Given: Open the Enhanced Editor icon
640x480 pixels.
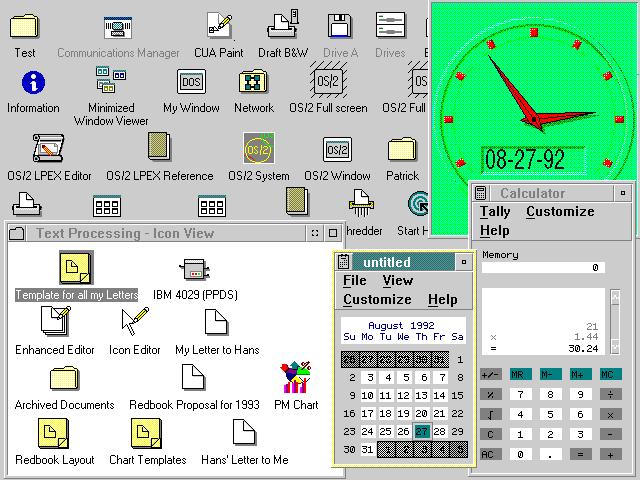Looking at the screenshot, I should tap(56, 321).
